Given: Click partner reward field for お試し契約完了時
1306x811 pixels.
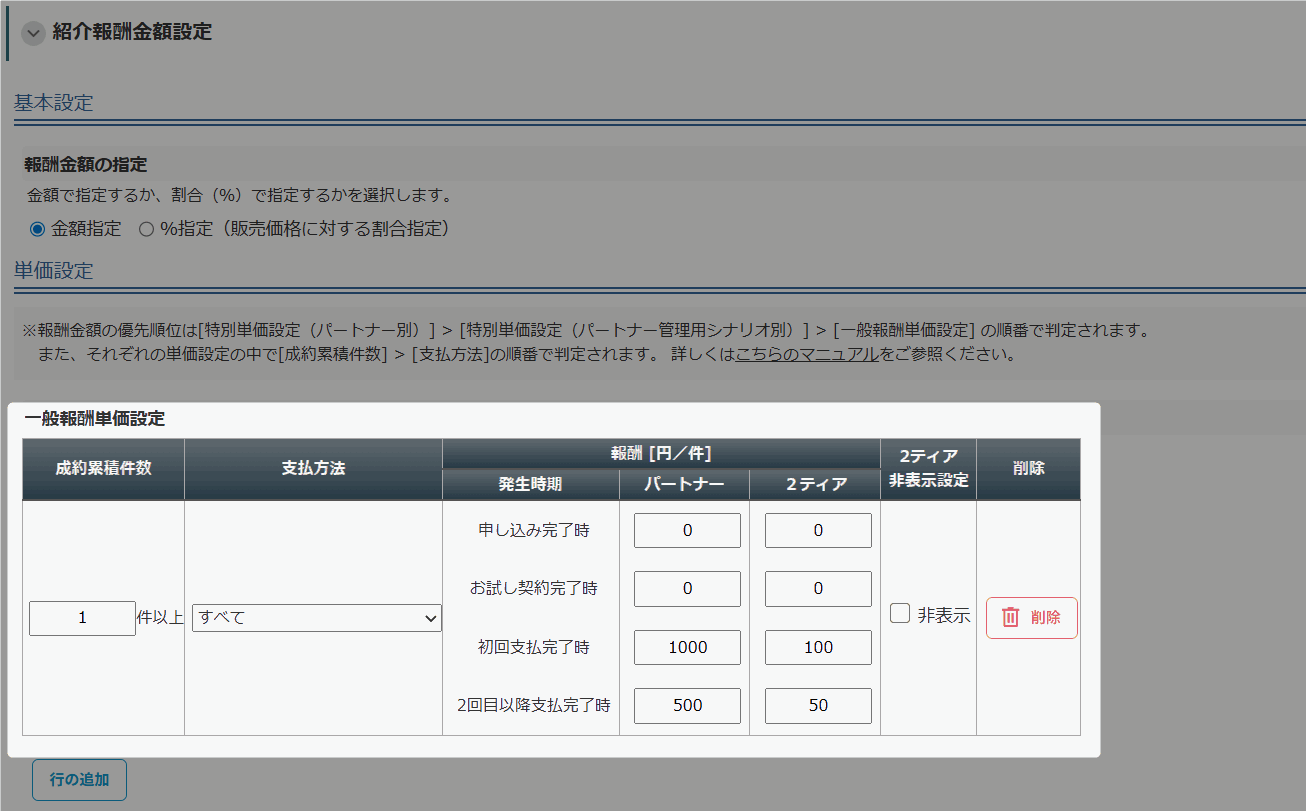Looking at the screenshot, I should (687, 589).
